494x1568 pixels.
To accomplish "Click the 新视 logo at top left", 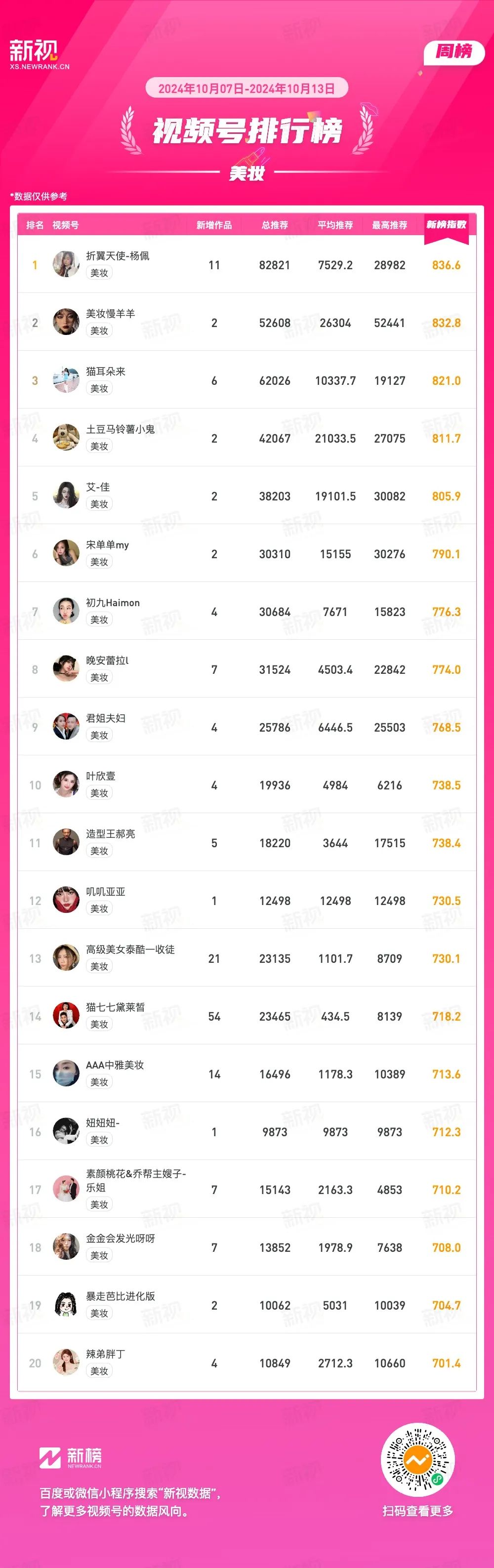I will [x=40, y=54].
